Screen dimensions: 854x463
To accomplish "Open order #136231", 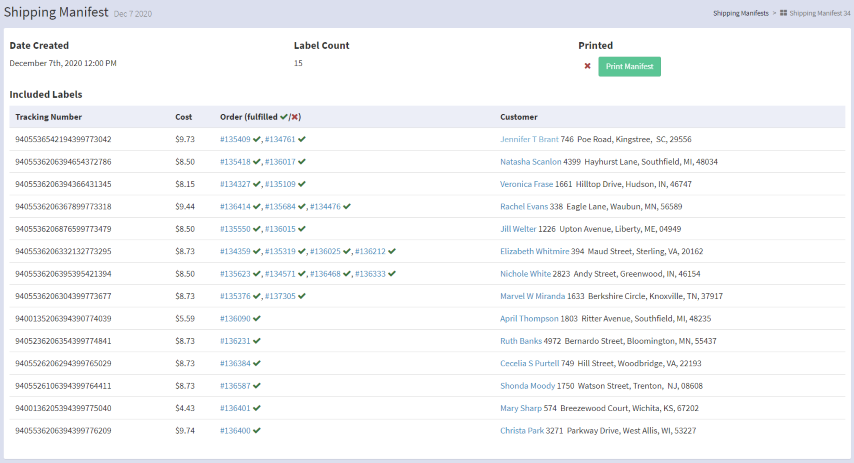I will pos(235,341).
